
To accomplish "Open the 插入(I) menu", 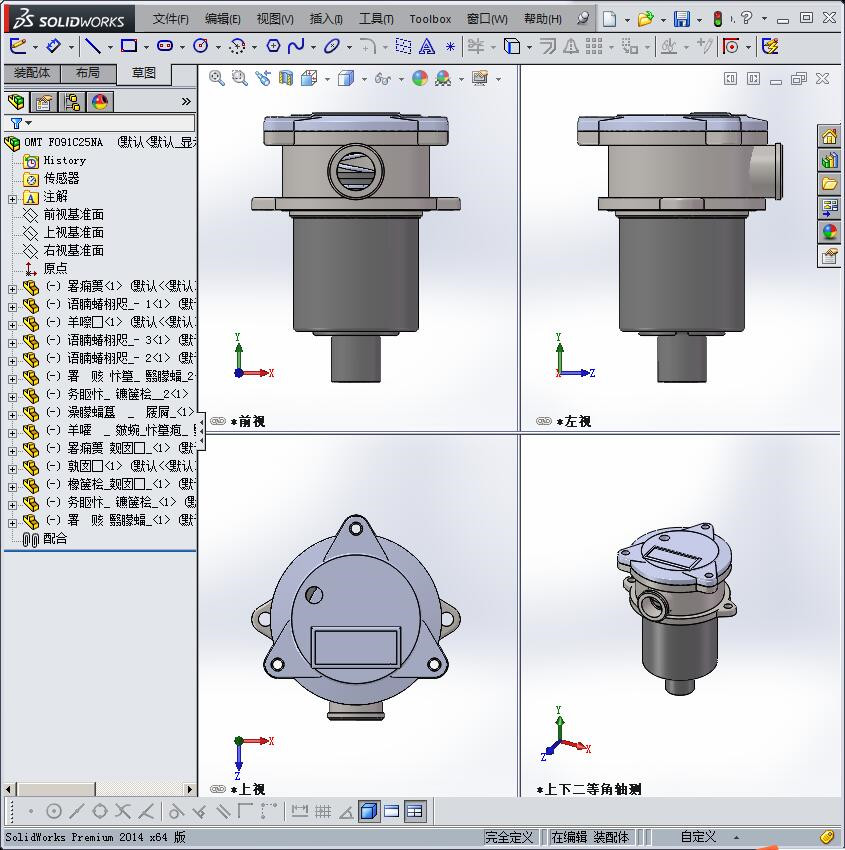I will point(326,19).
